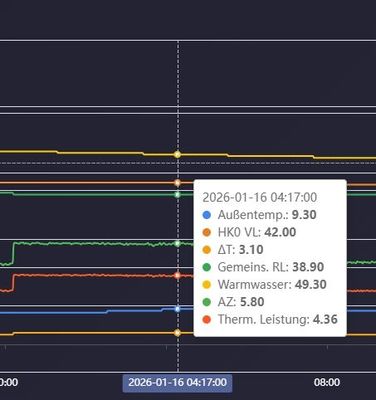Viewport: 376px width, 400px height.
Task: Click the HK0 VL marker on orange line
Action: pos(178,183)
